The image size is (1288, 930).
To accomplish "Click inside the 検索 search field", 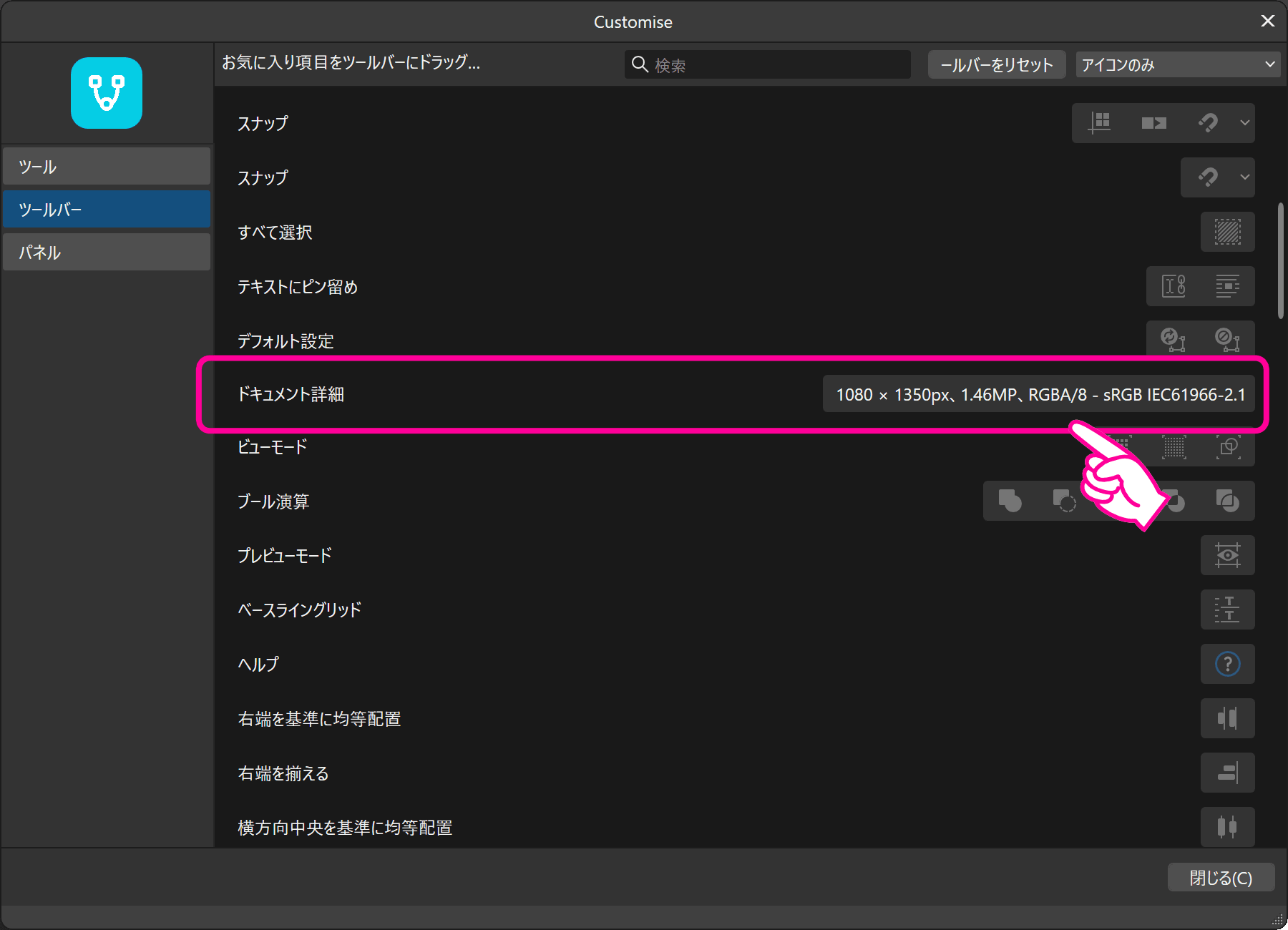I will click(766, 64).
